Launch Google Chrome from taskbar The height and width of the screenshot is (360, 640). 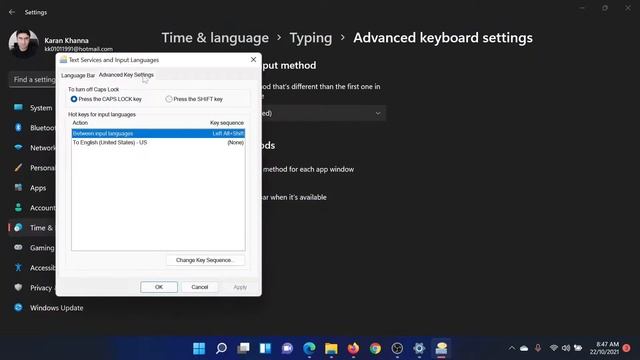[x=376, y=348]
